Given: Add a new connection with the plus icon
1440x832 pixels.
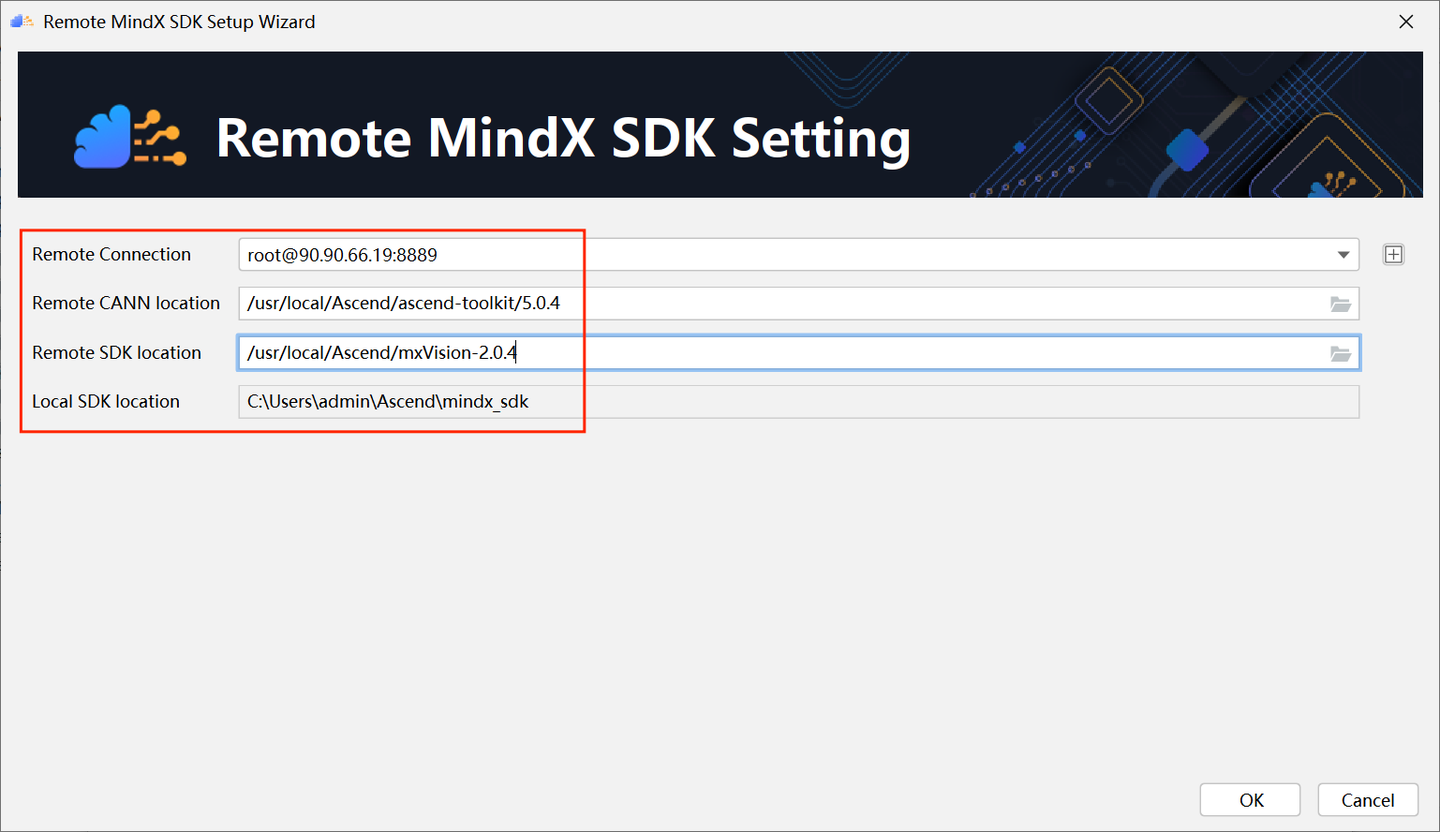Looking at the screenshot, I should pos(1393,254).
